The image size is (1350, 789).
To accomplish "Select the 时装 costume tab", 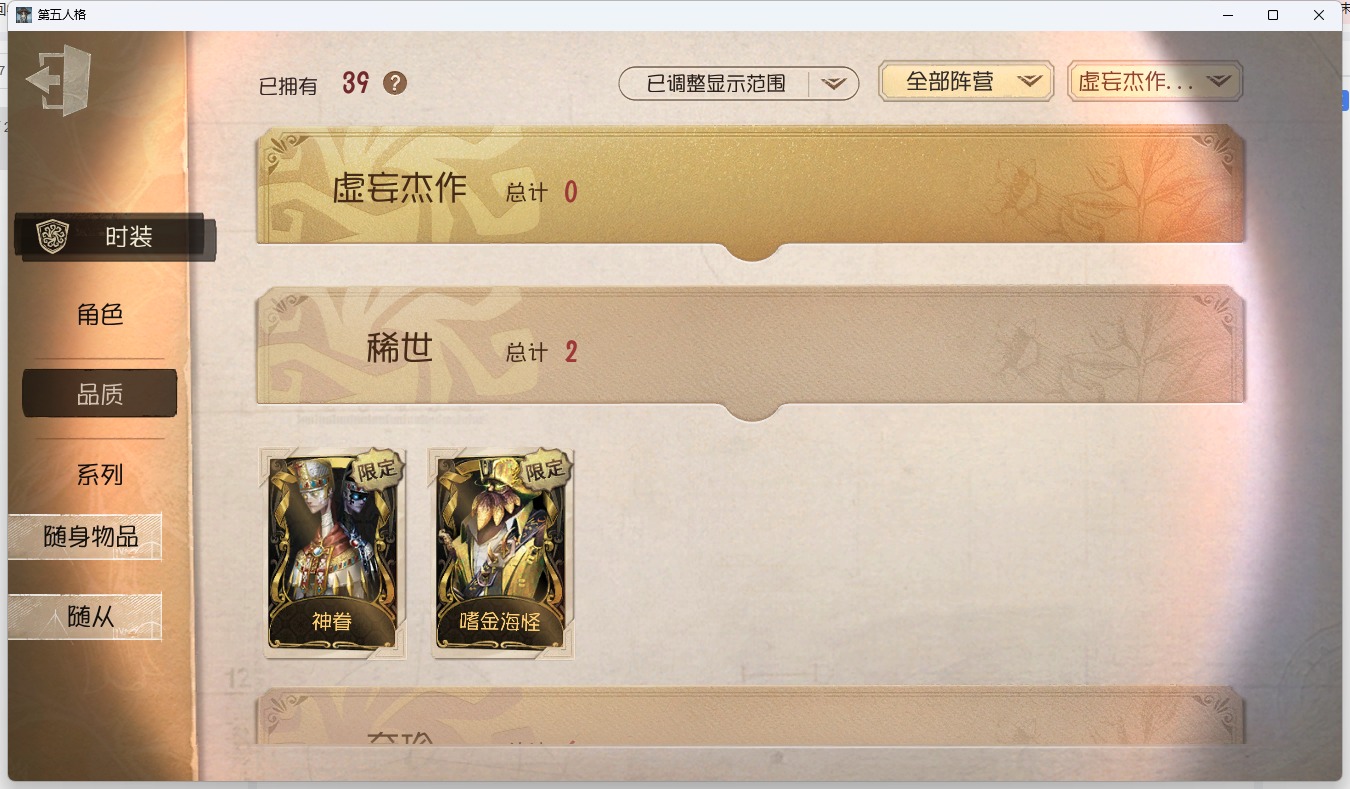I will coord(116,237).
